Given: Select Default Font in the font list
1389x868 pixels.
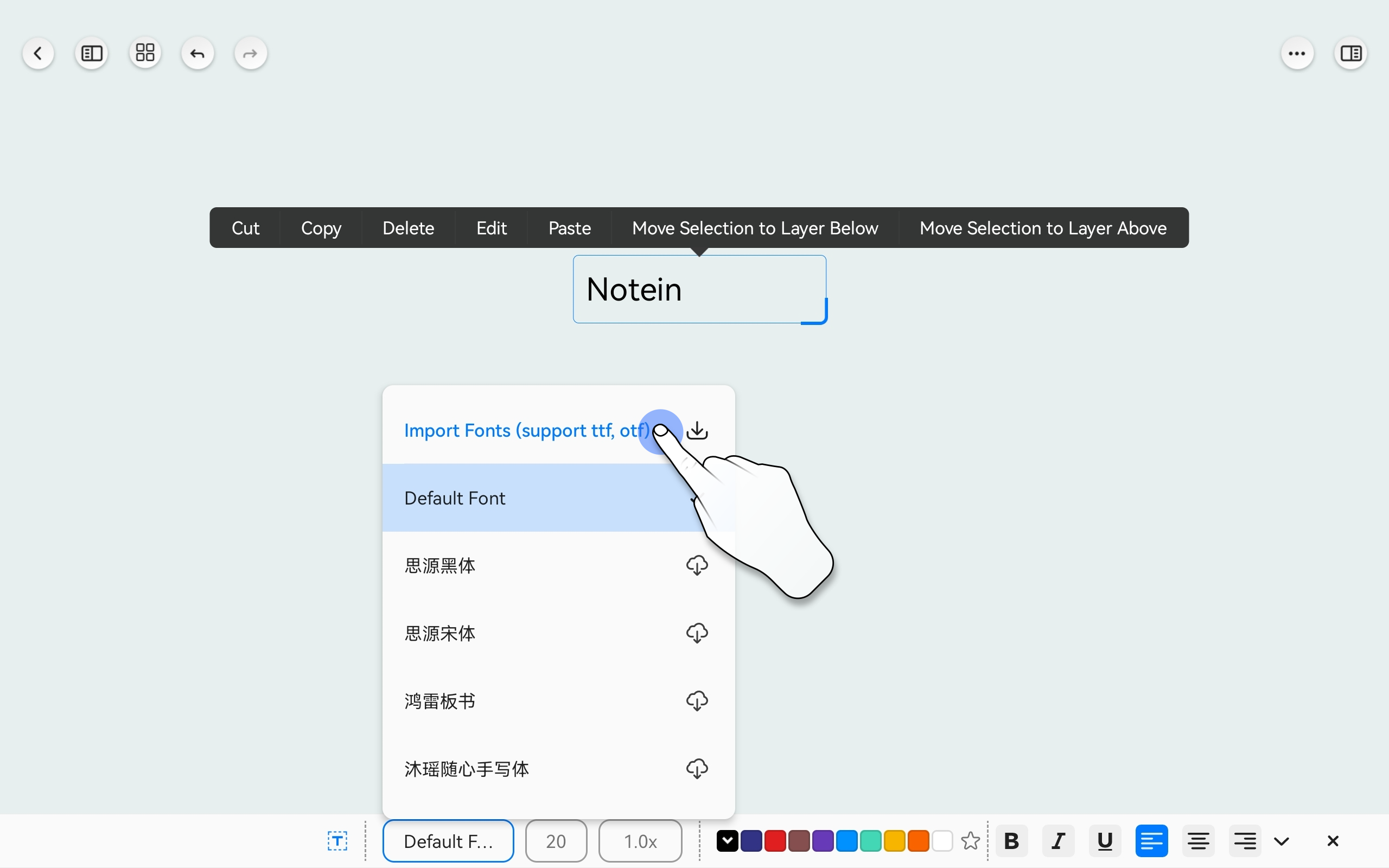Looking at the screenshot, I should point(558,497).
